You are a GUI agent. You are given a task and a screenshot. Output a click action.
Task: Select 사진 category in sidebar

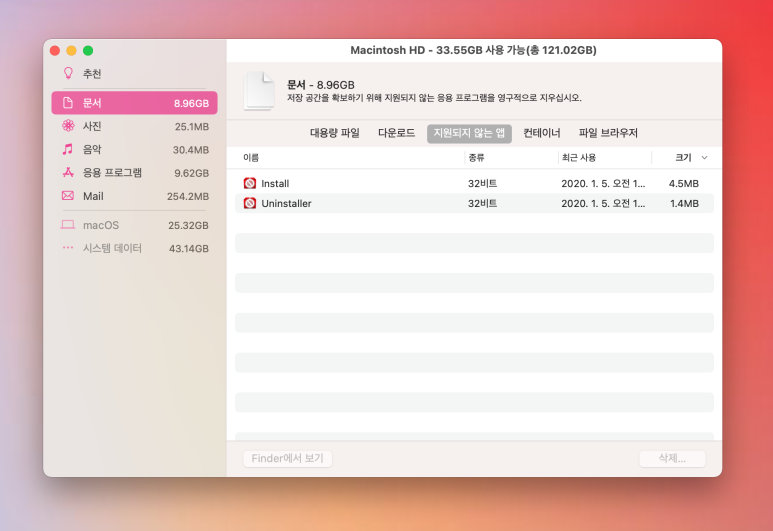[134, 126]
